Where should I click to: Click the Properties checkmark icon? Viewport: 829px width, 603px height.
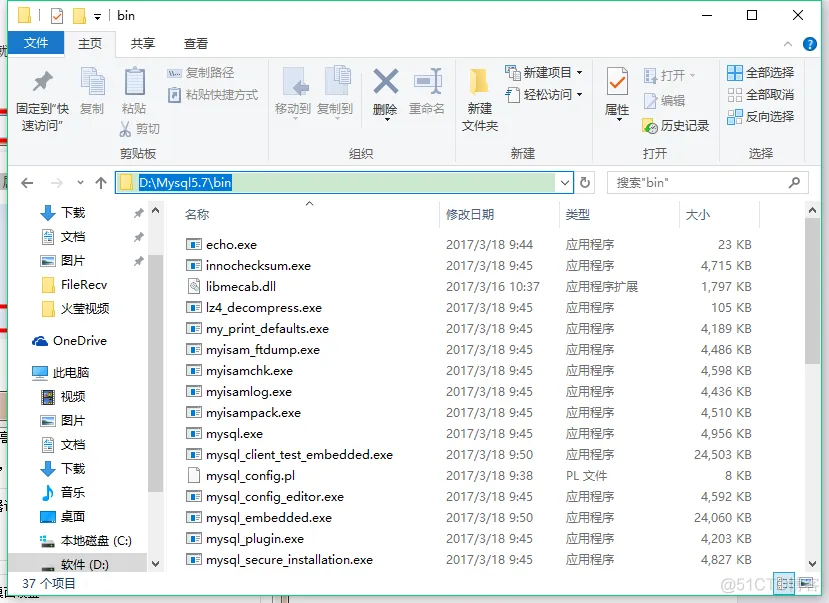click(617, 82)
